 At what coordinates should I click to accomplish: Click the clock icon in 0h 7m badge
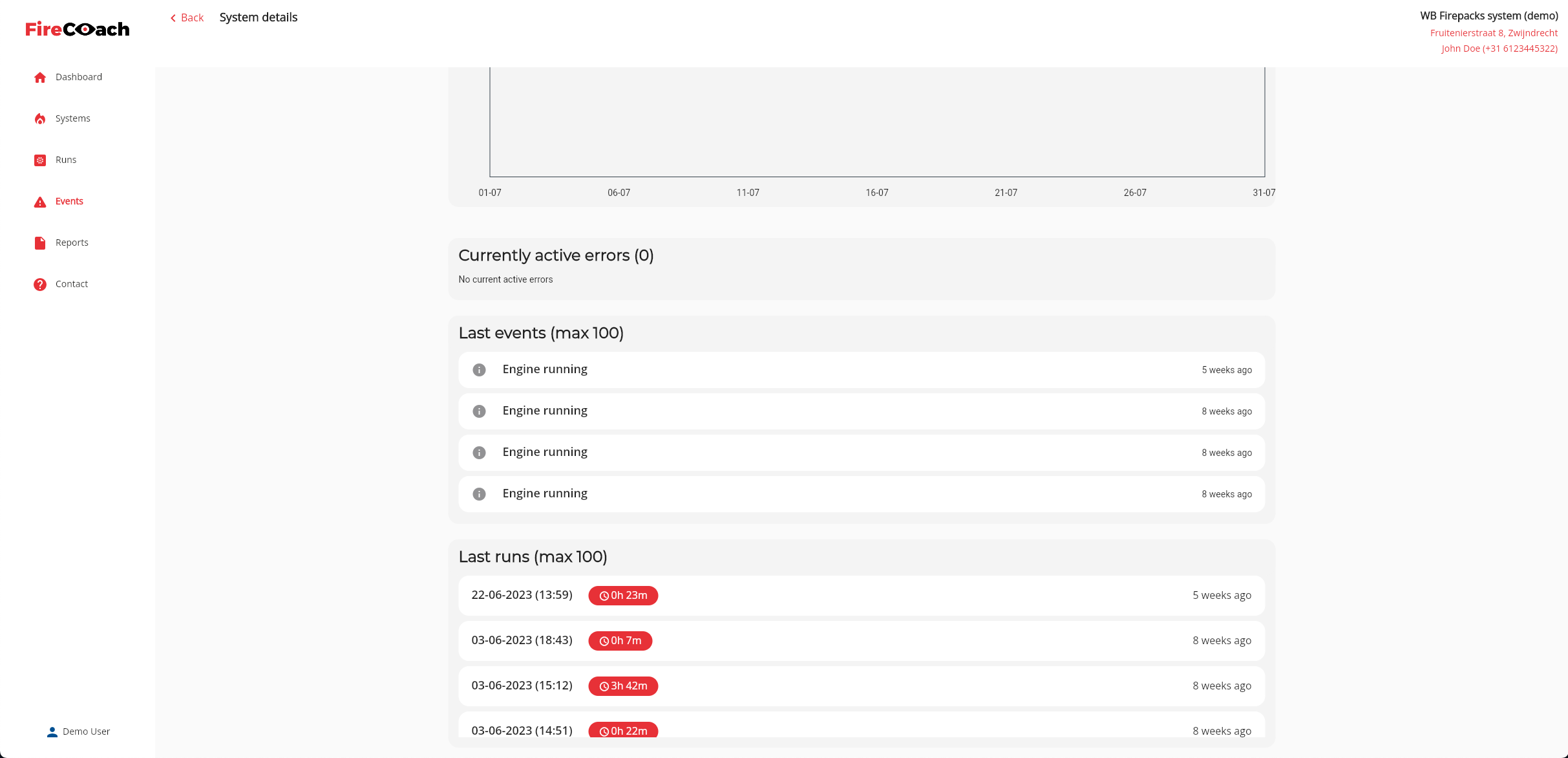[604, 642]
